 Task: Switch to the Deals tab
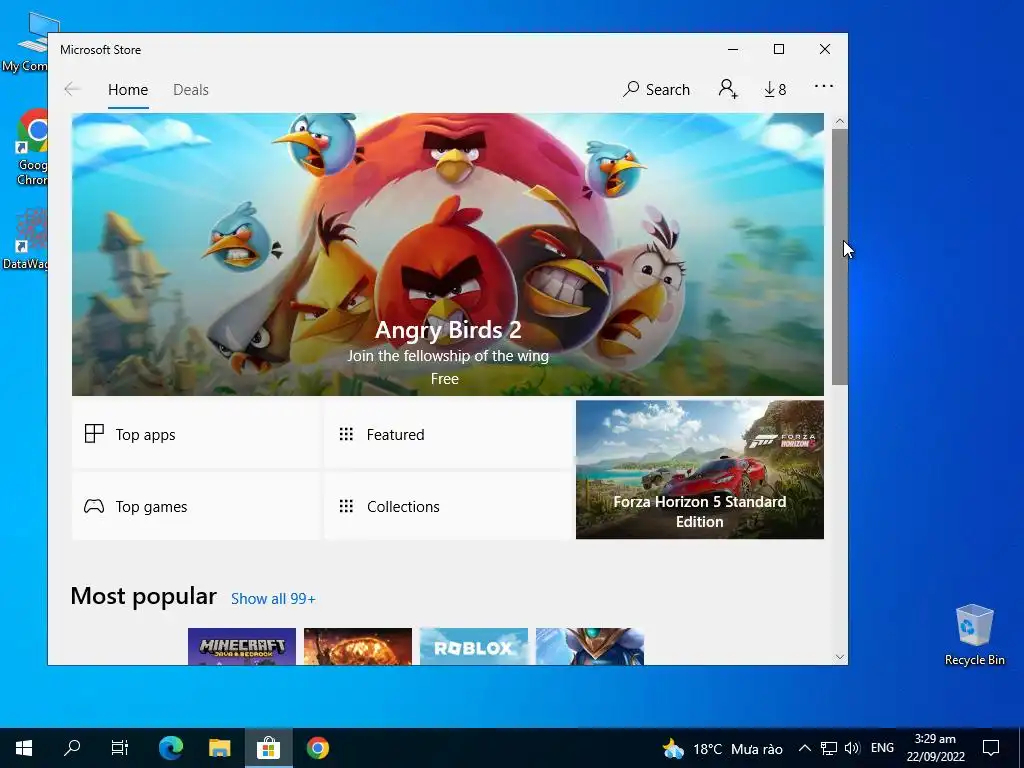point(191,89)
